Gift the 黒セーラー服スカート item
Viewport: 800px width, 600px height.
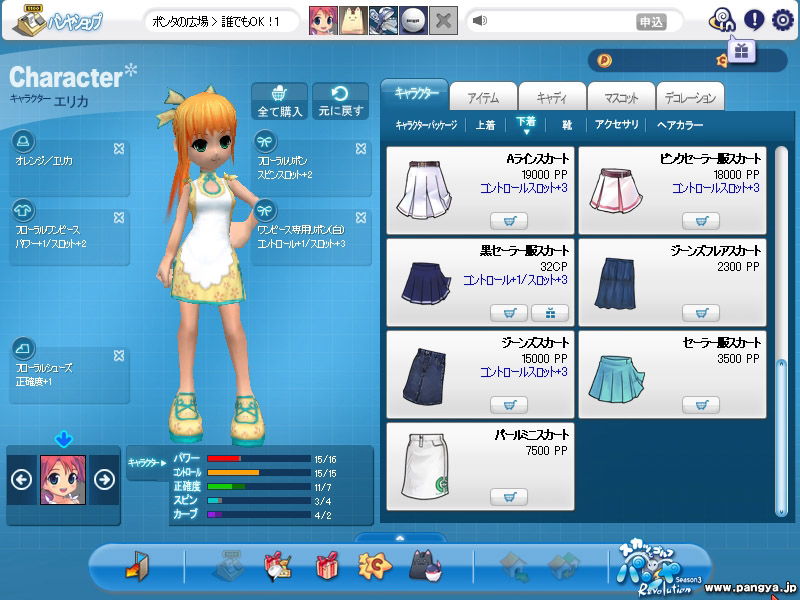[x=550, y=313]
